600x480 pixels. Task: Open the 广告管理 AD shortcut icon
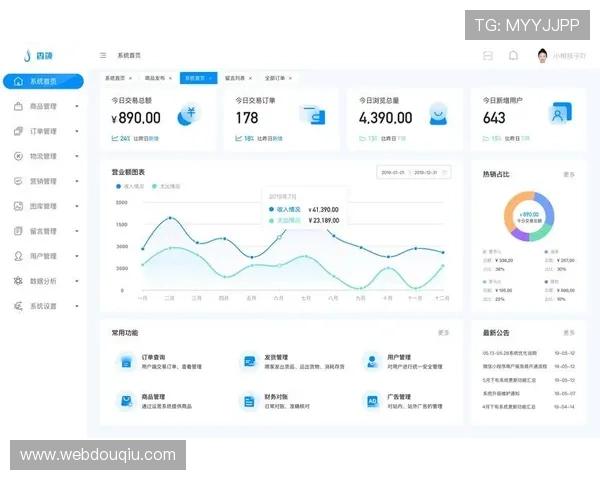click(x=371, y=401)
